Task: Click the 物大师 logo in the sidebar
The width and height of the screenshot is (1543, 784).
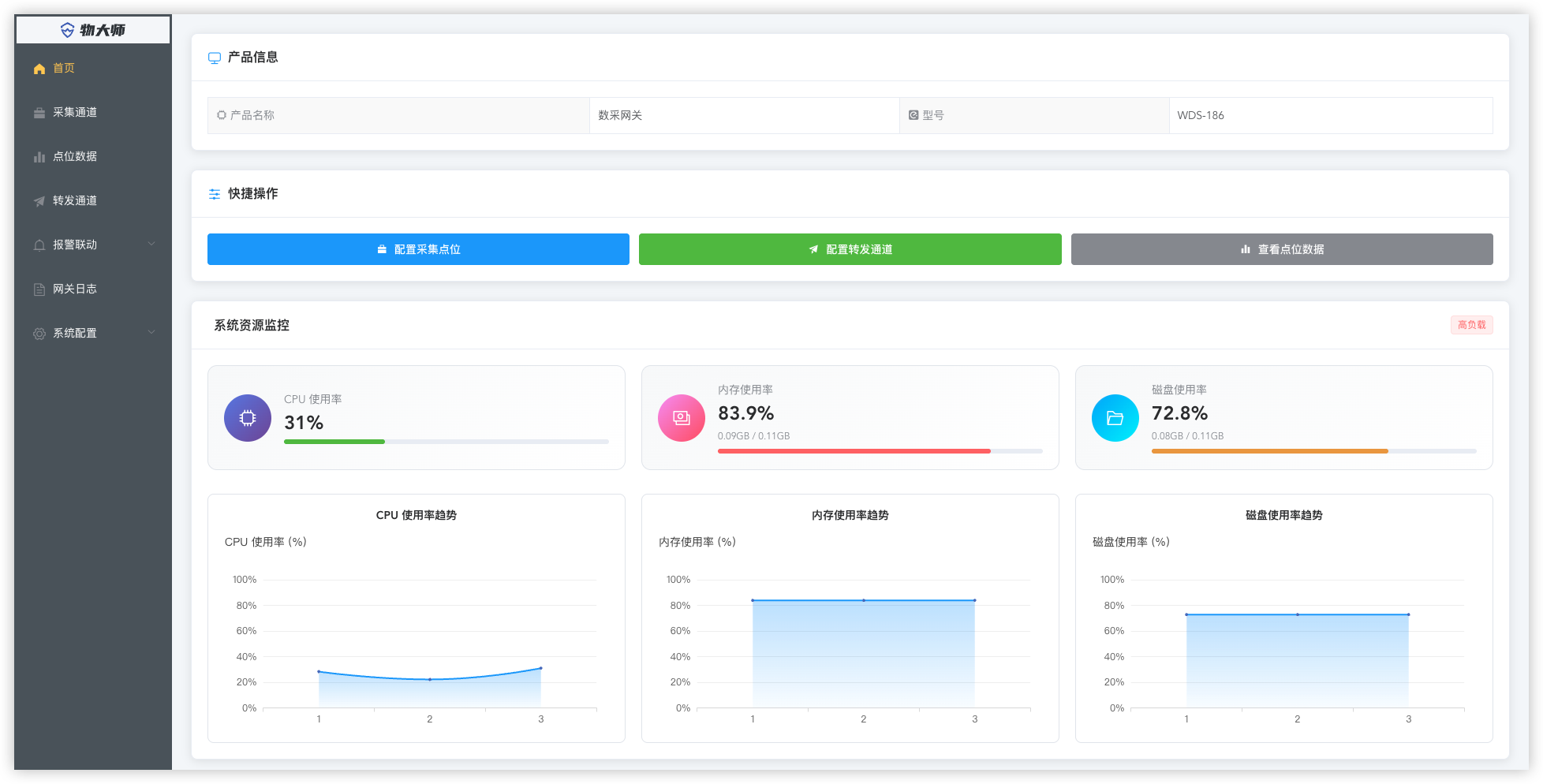Action: pyautogui.click(x=93, y=30)
